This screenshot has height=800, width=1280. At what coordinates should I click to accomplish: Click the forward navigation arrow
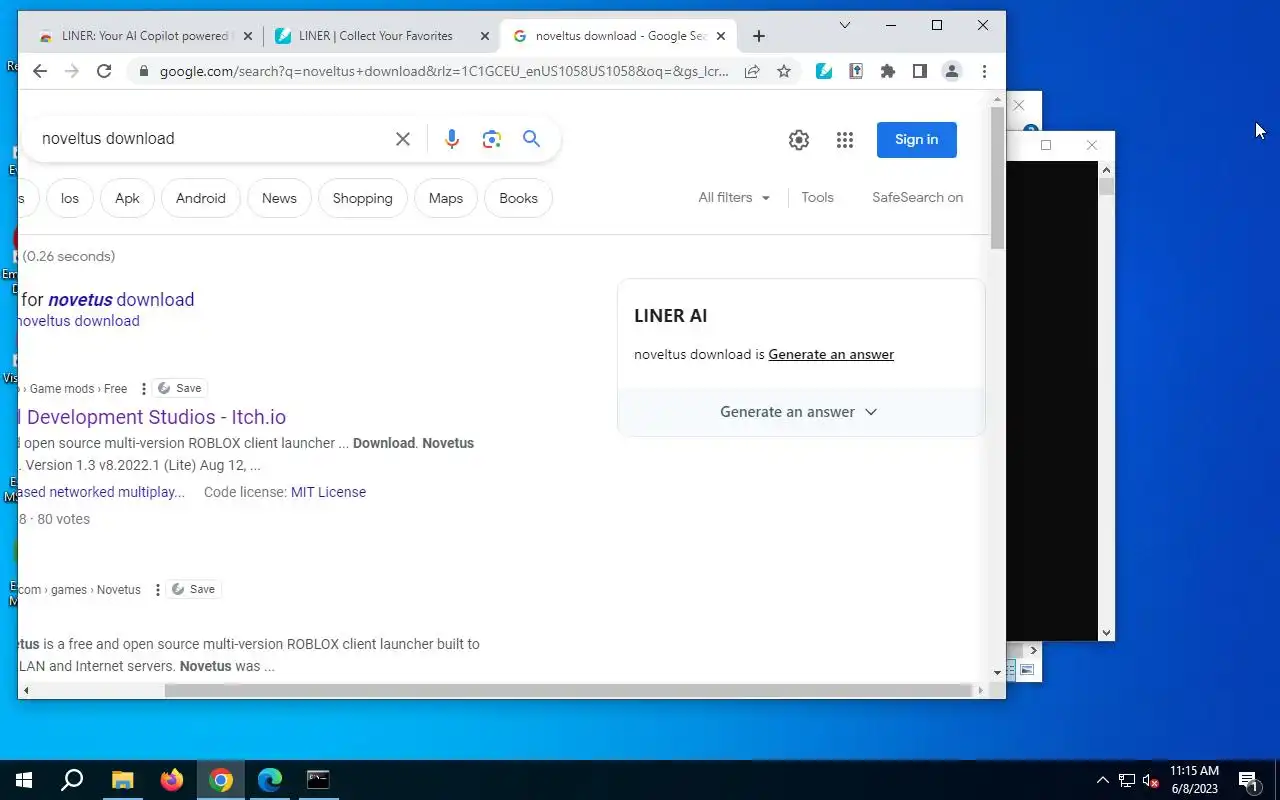pyautogui.click(x=72, y=71)
